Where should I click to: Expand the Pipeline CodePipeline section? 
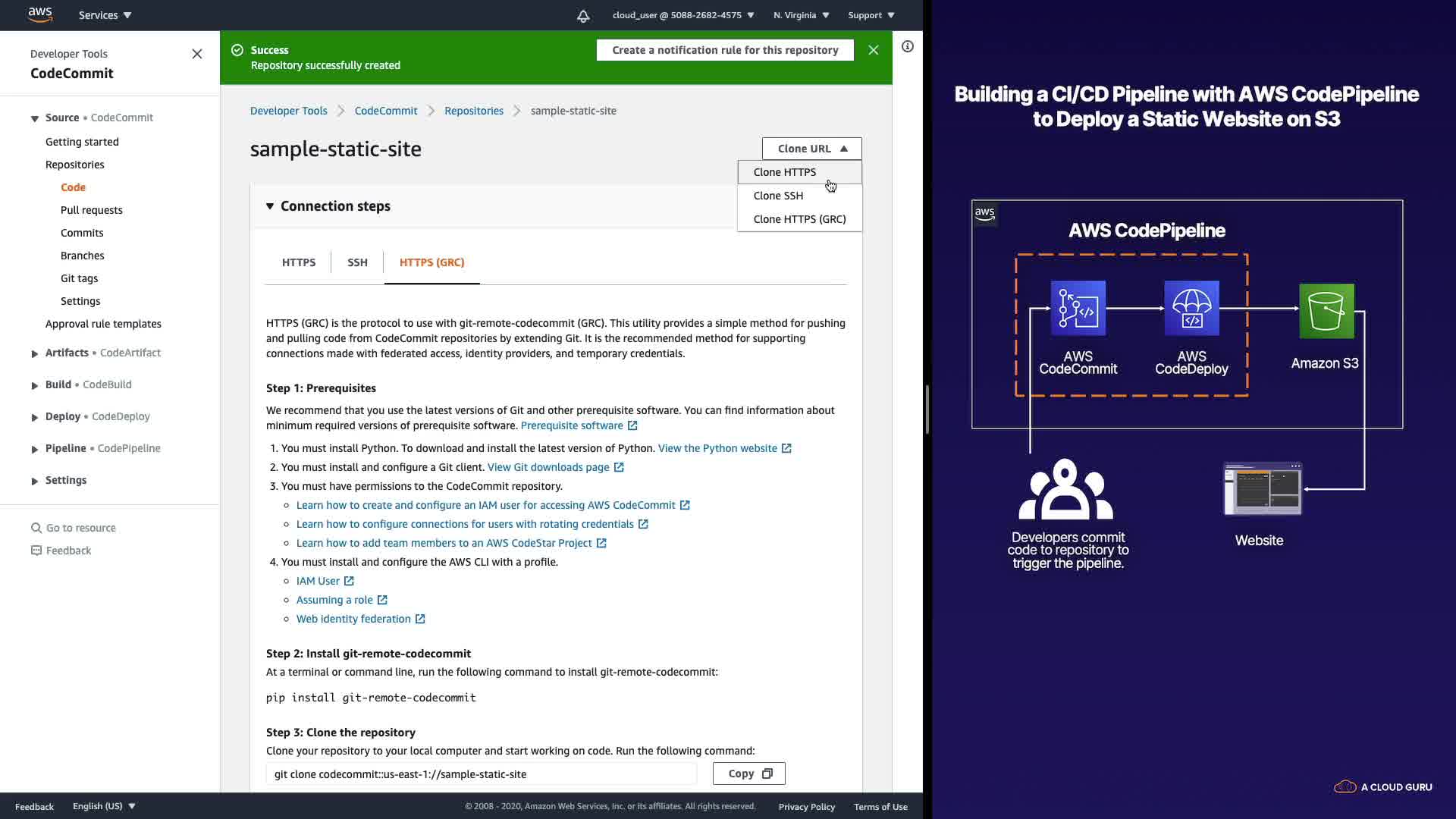click(x=35, y=449)
